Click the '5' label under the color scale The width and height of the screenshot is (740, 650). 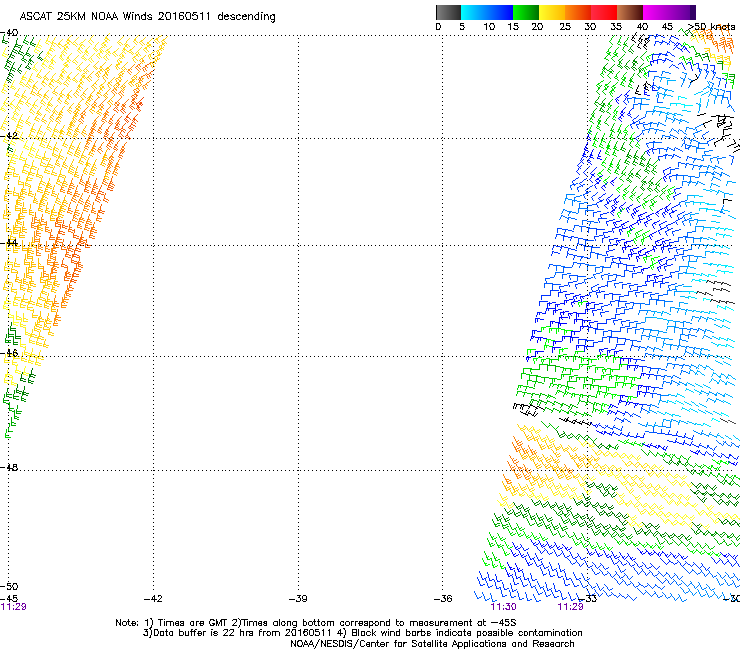[462, 27]
